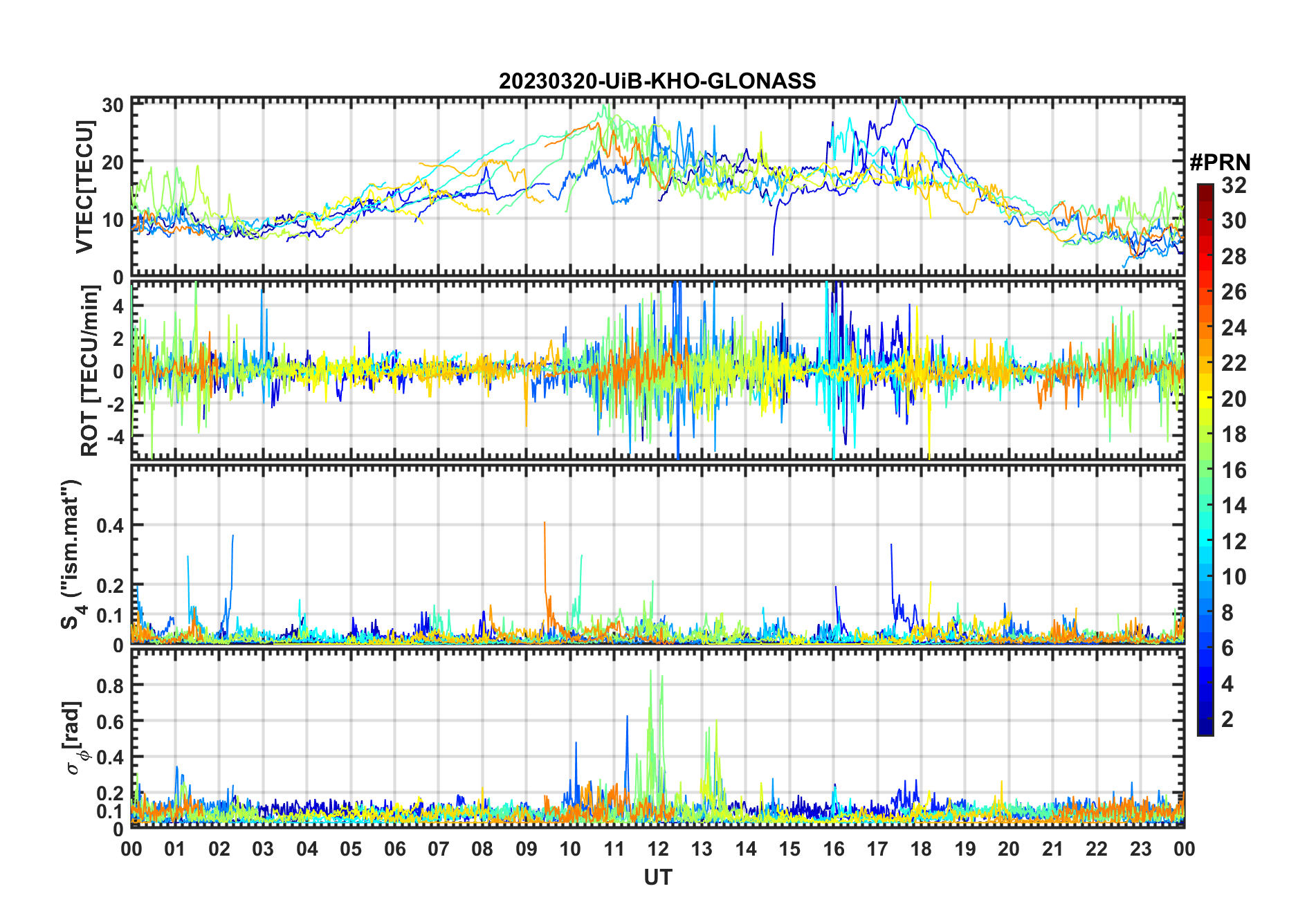This screenshot has width=1316, height=920.
Task: Click colorbar tick label 2
Action: pyautogui.click(x=1227, y=719)
